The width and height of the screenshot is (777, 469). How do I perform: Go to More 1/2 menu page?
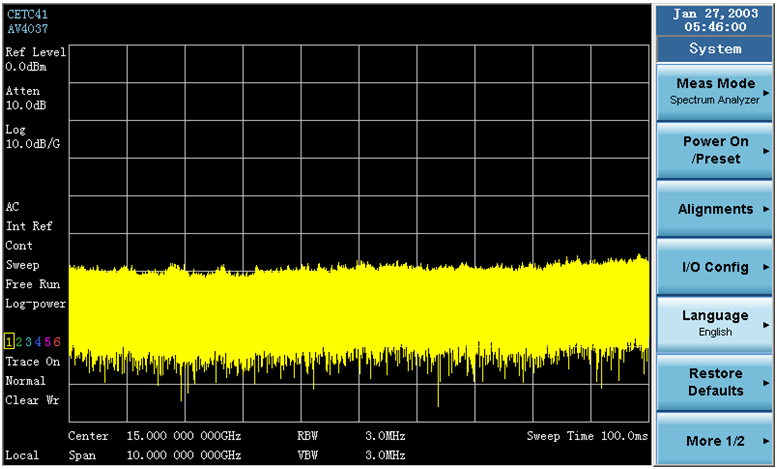(714, 441)
